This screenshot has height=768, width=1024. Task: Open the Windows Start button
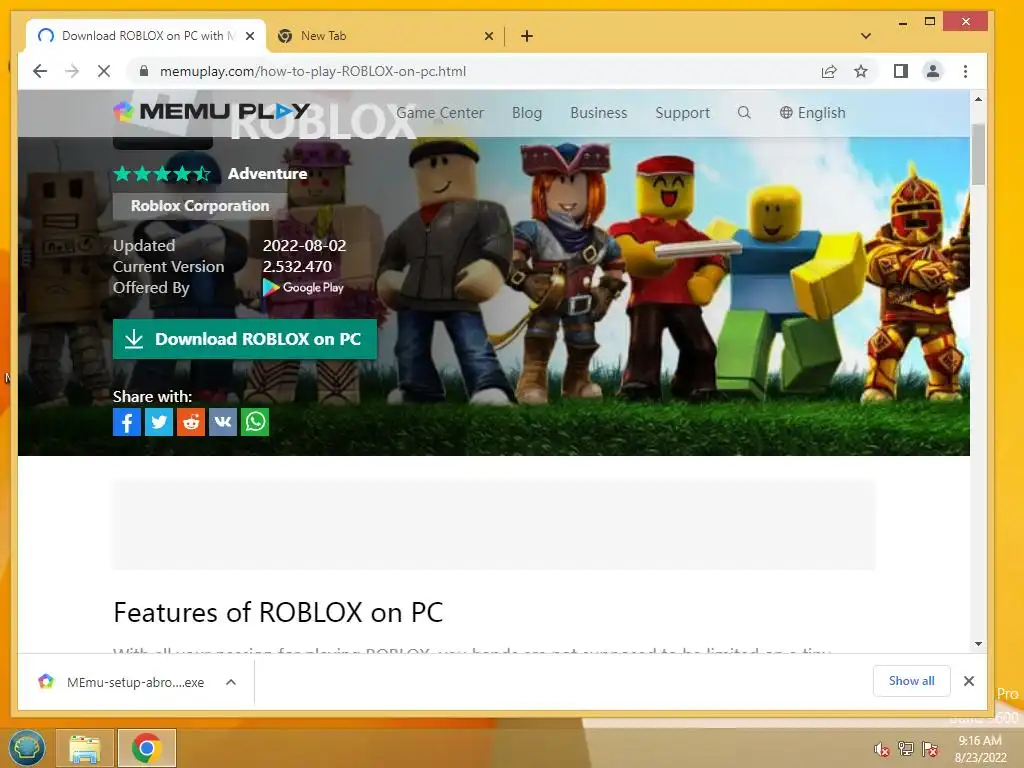[x=27, y=748]
